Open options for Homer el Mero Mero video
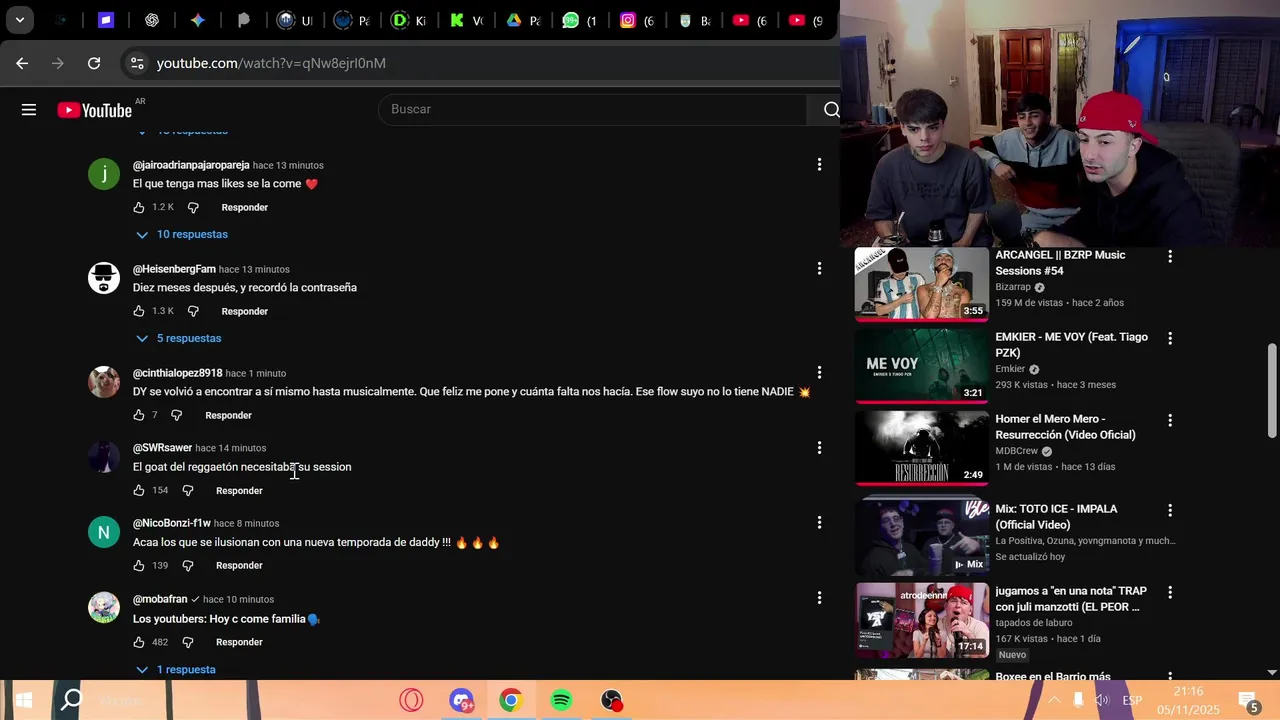The width and height of the screenshot is (1280, 720). click(x=1170, y=420)
